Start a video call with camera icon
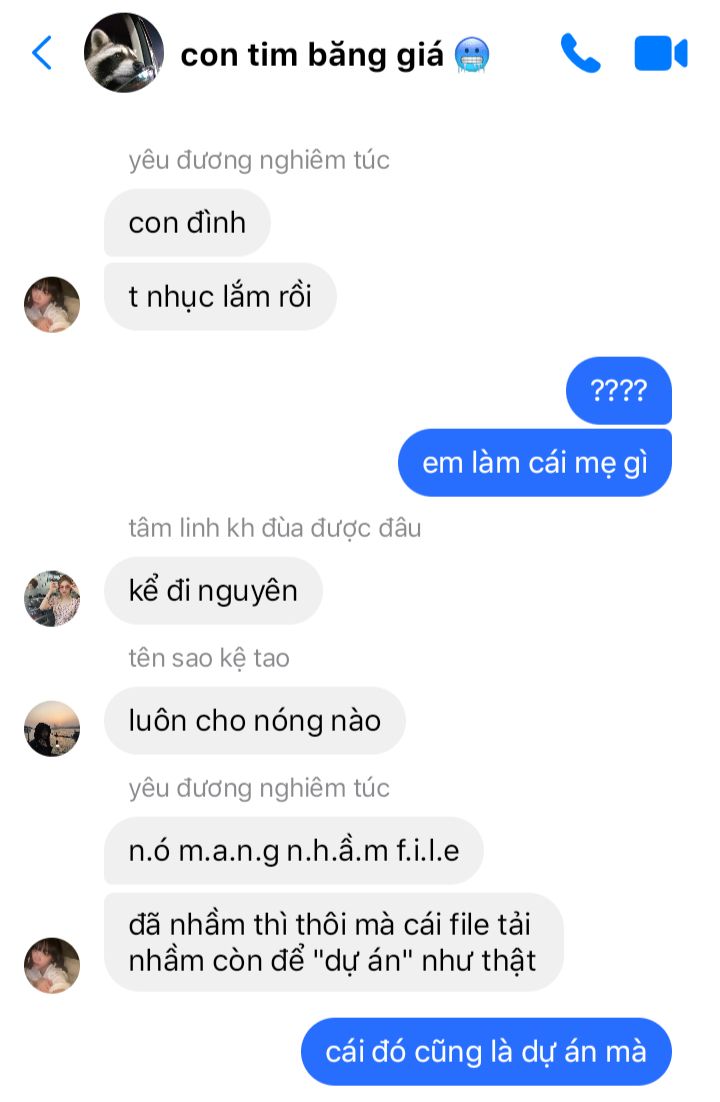720x1102 pixels. [660, 53]
